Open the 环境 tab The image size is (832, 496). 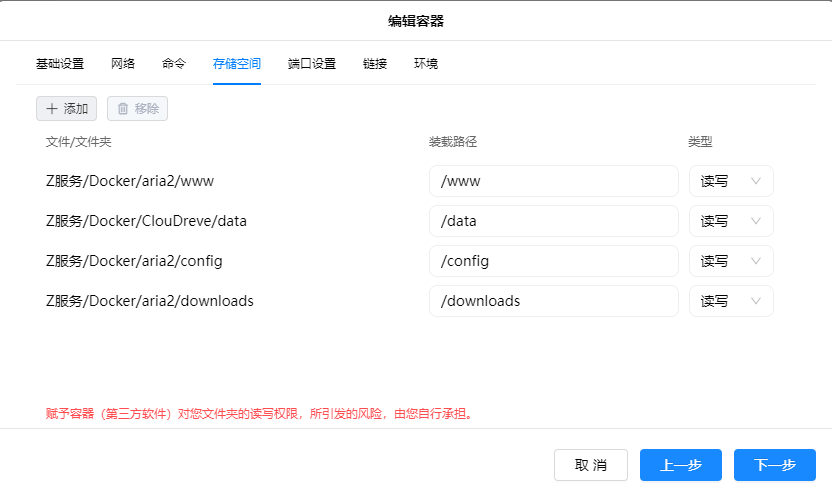coord(426,63)
